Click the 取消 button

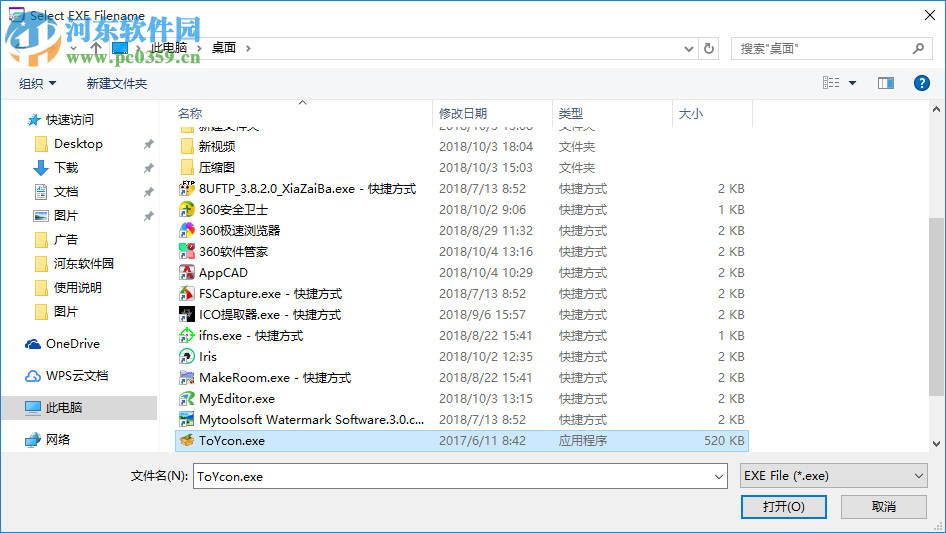[884, 506]
